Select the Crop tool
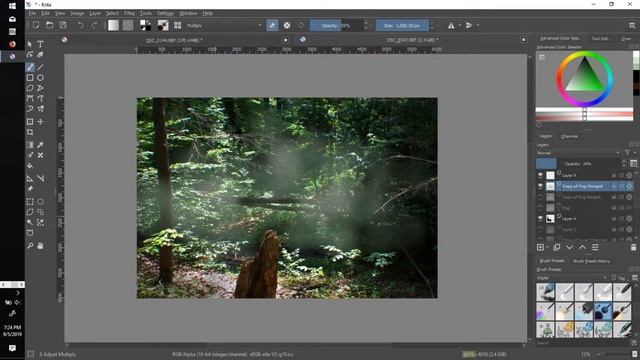640x360 pixels. (30, 132)
